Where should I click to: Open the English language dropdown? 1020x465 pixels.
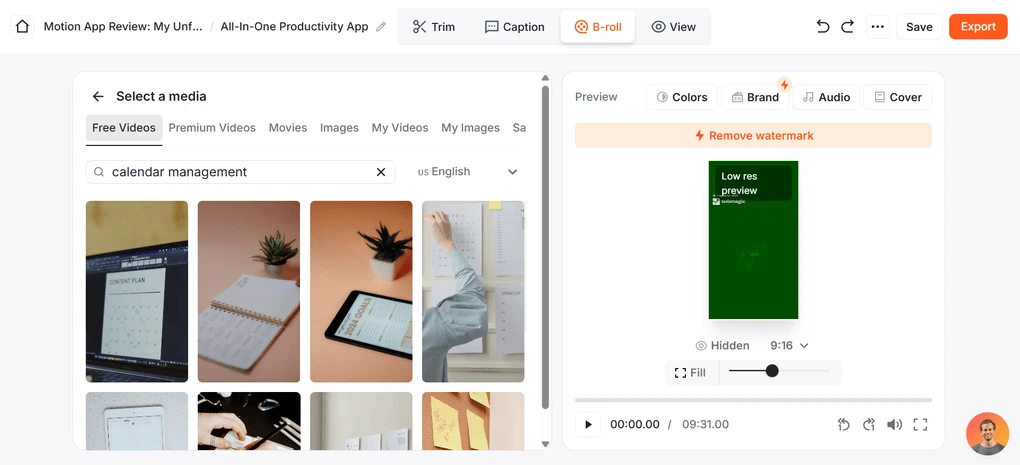468,172
